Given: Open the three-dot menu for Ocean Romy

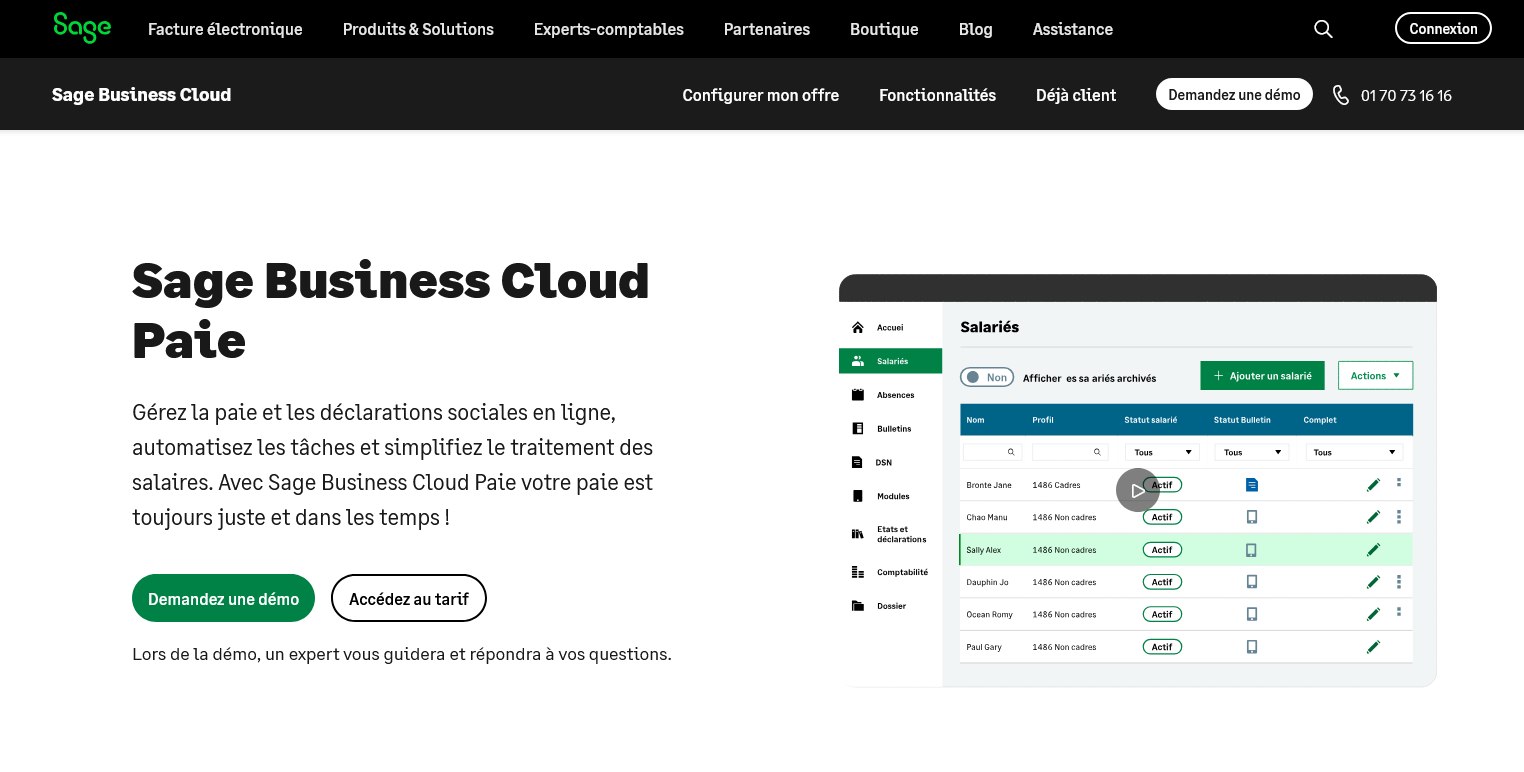Looking at the screenshot, I should click(1398, 613).
